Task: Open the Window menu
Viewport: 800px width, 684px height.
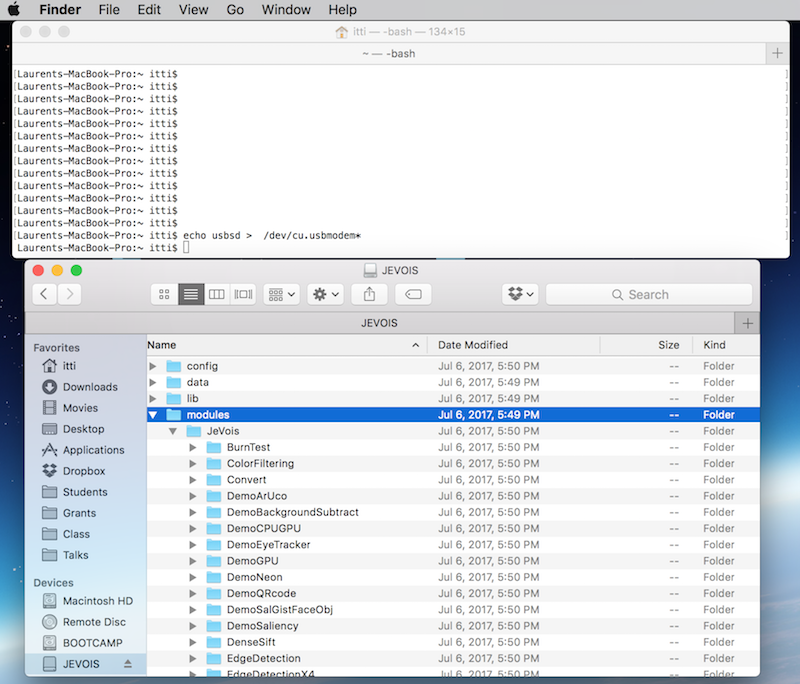Action: tap(286, 10)
